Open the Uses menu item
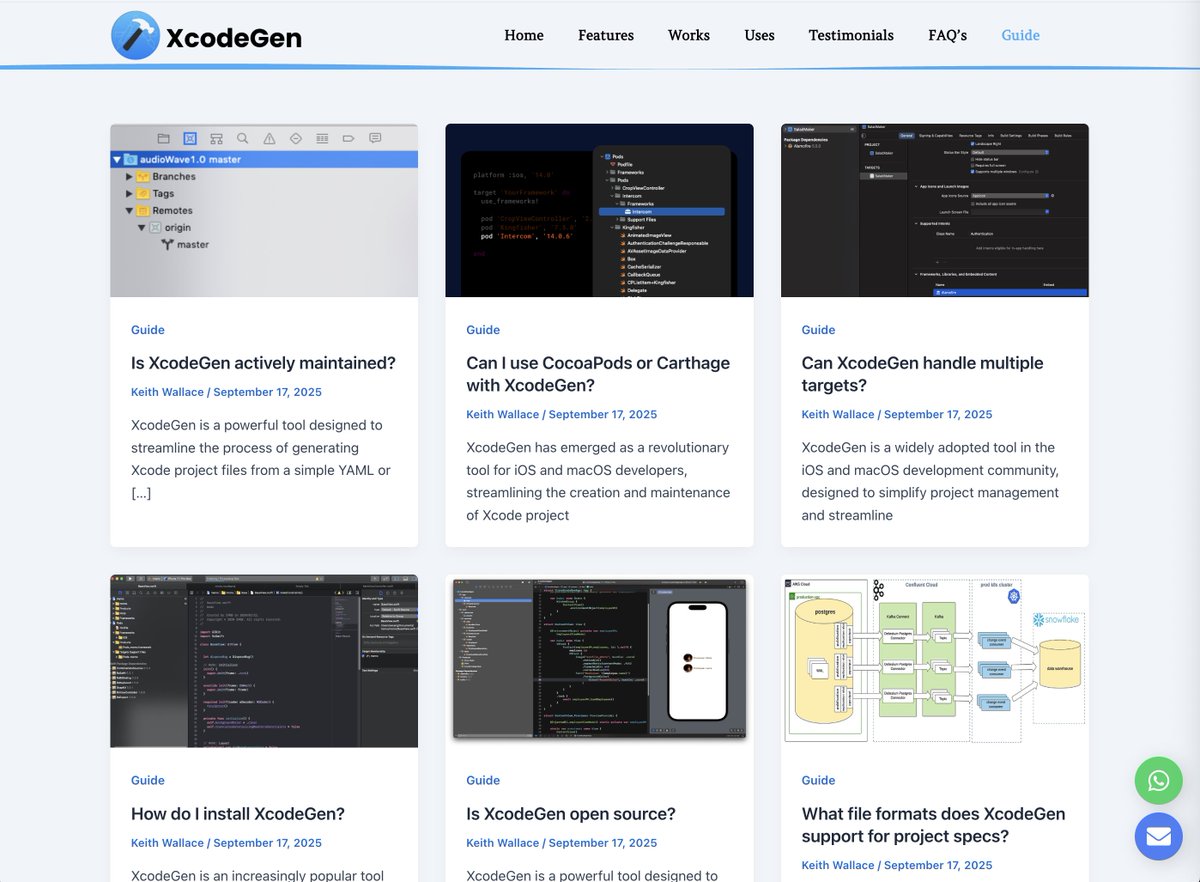This screenshot has height=882, width=1200. tap(759, 35)
